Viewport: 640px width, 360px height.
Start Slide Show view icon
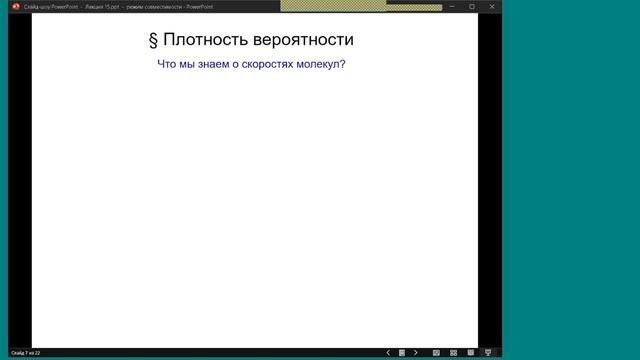tap(488, 353)
